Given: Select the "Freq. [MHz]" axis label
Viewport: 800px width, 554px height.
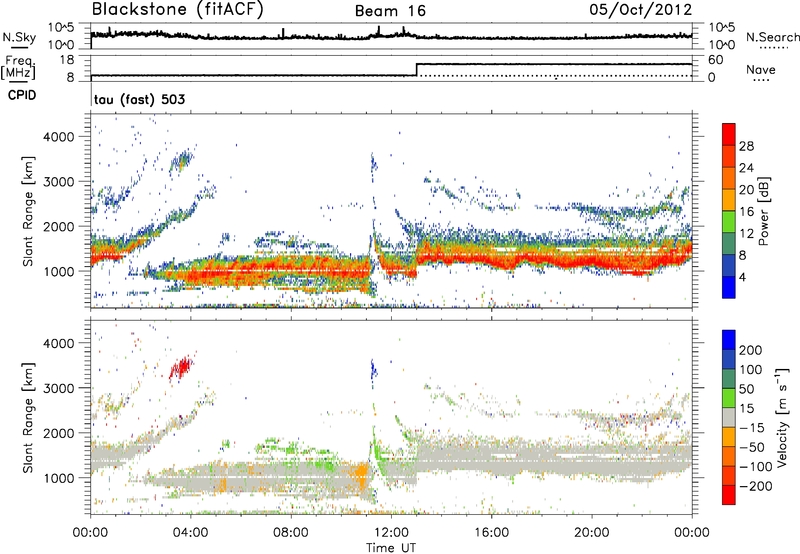Looking at the screenshot, I should (18, 68).
